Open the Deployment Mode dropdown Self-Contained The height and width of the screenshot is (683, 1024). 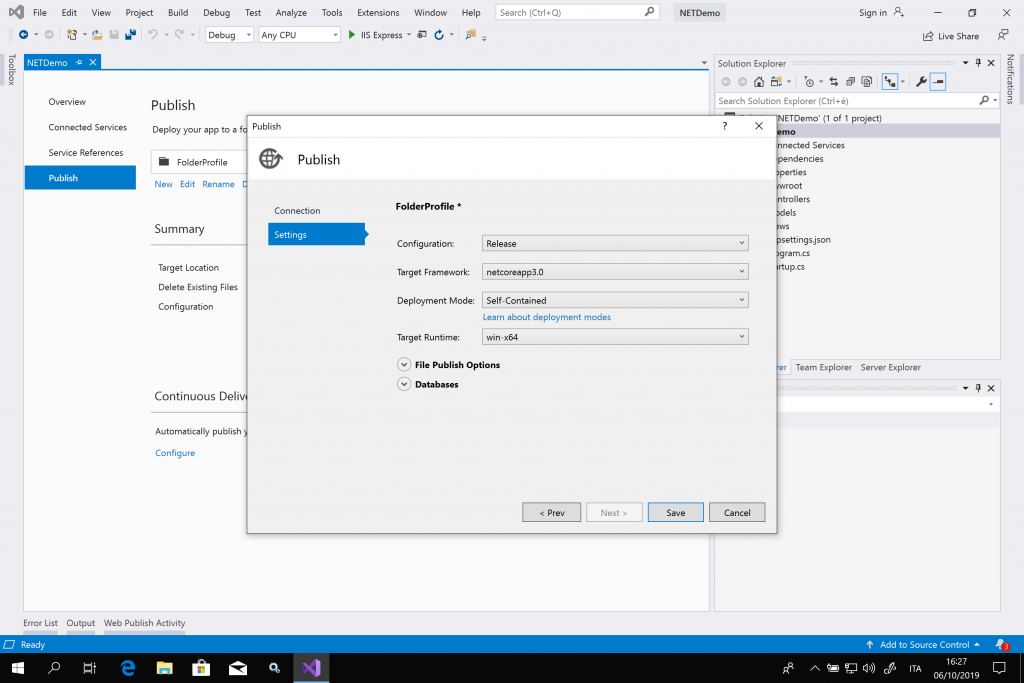[x=615, y=300]
